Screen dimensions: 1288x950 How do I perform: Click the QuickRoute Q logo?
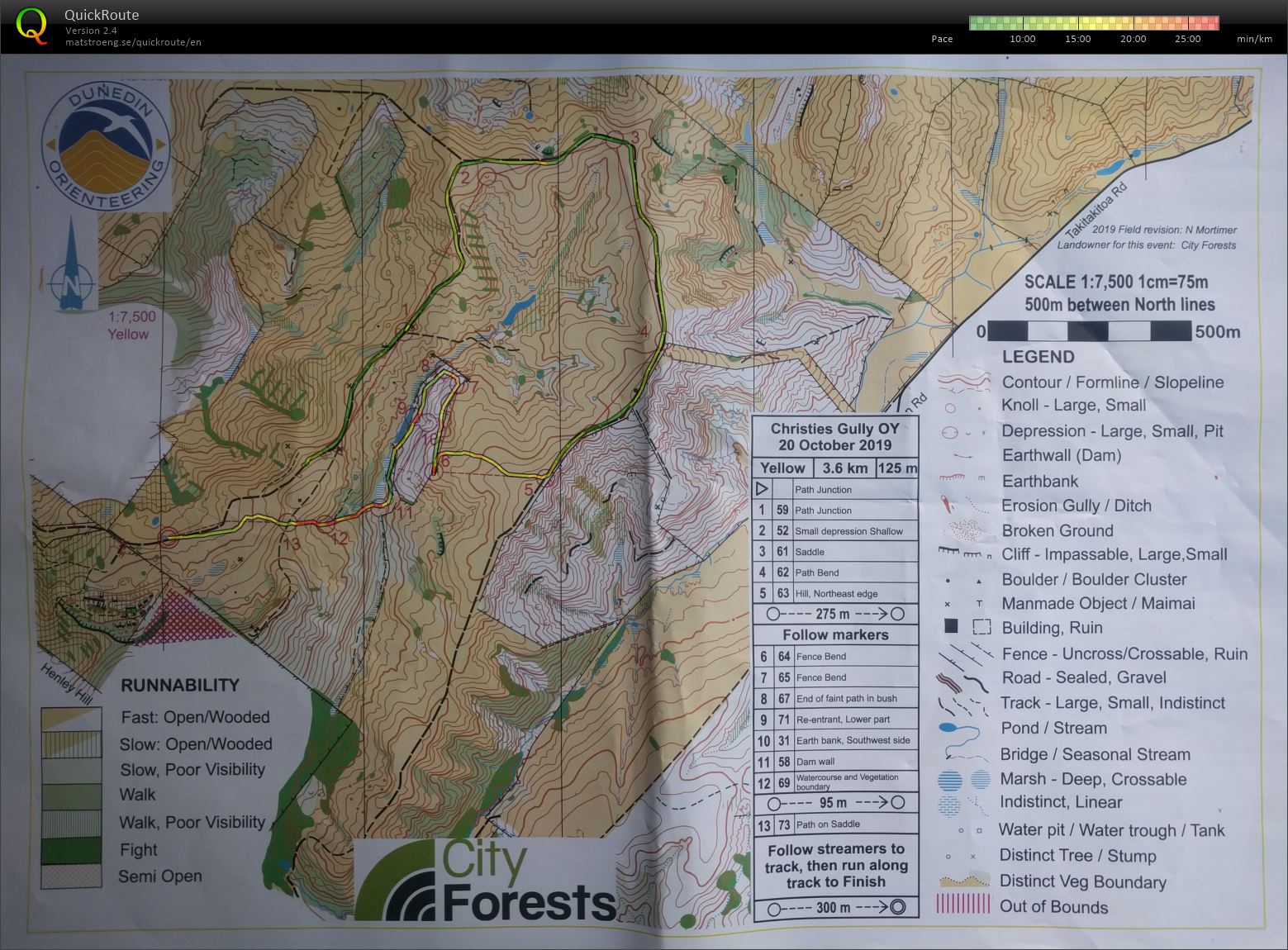tap(31, 25)
